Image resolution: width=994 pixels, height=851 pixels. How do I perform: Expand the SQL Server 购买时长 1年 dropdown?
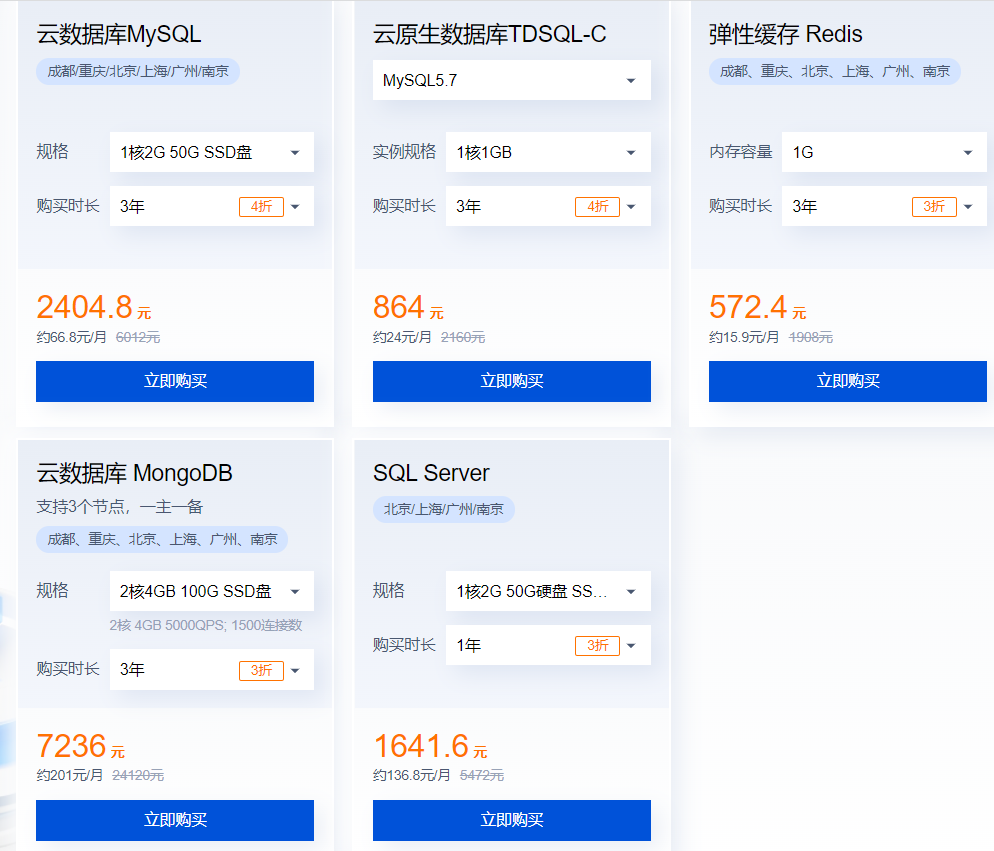tap(547, 645)
